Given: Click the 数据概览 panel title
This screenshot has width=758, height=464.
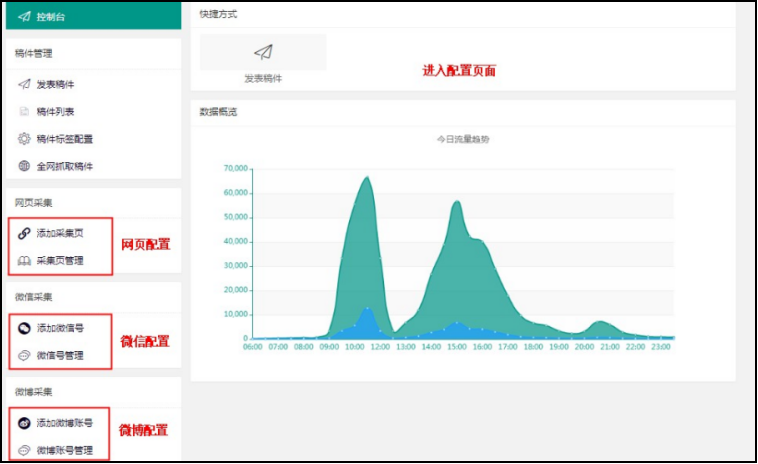Looking at the screenshot, I should tap(218, 112).
